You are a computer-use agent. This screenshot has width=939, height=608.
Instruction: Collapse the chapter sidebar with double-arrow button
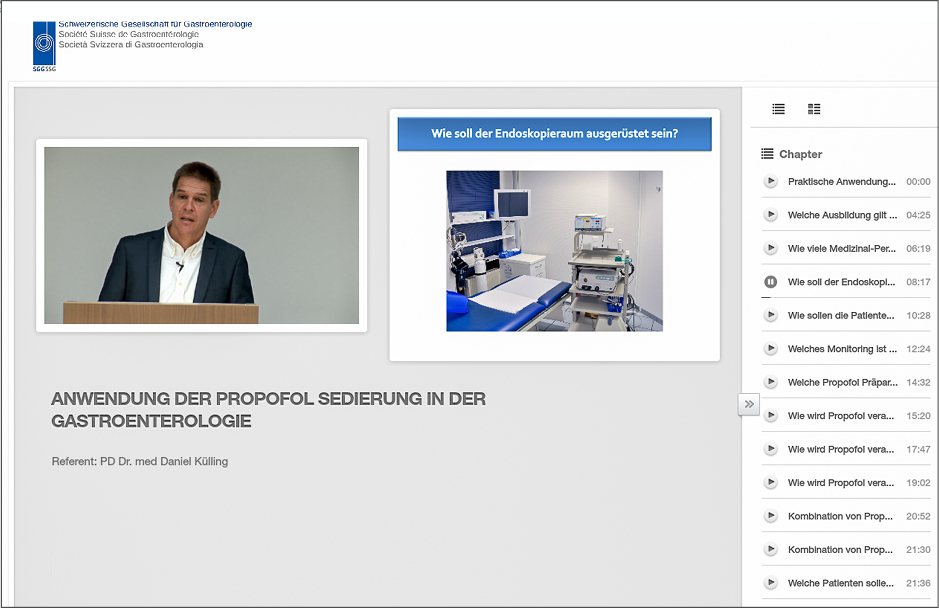(x=749, y=404)
